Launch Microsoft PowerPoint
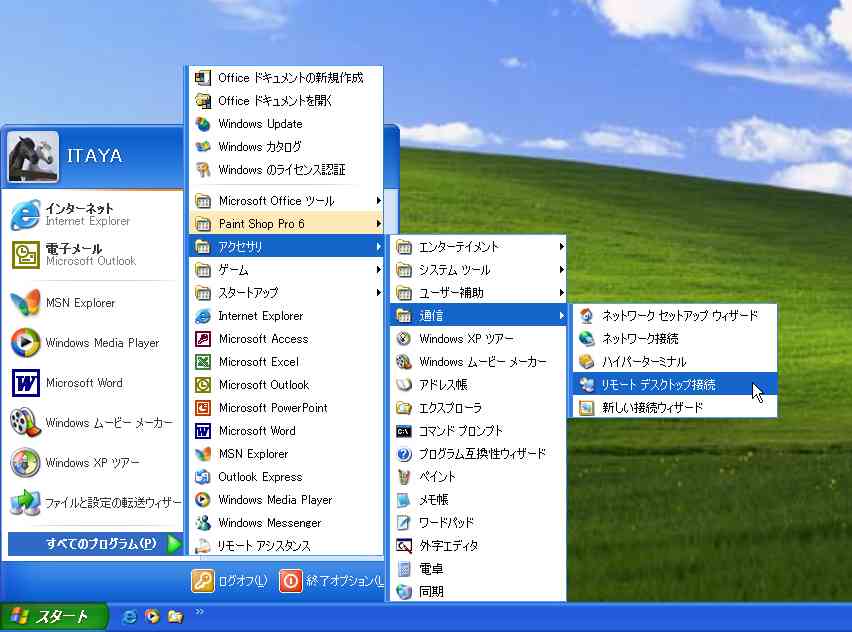Viewport: 852px width, 632px height. [x=286, y=408]
